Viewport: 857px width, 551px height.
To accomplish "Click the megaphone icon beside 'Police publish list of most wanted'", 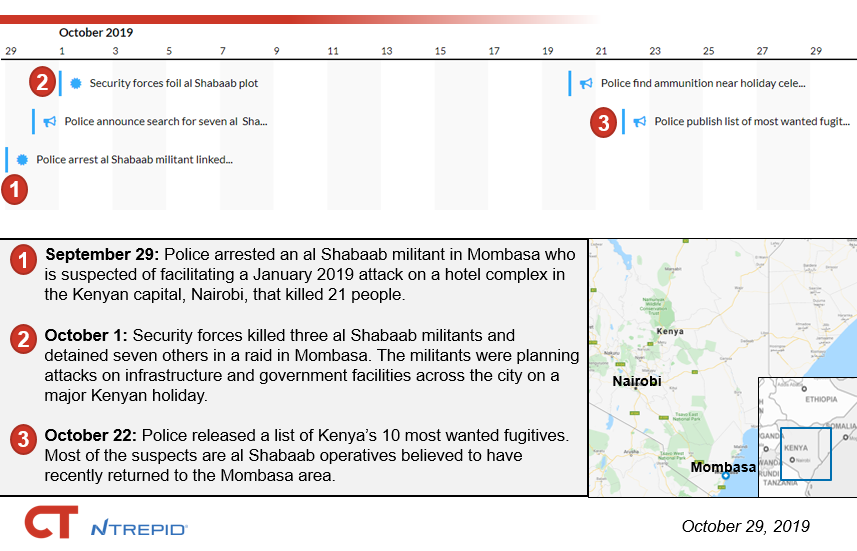I will (x=639, y=121).
